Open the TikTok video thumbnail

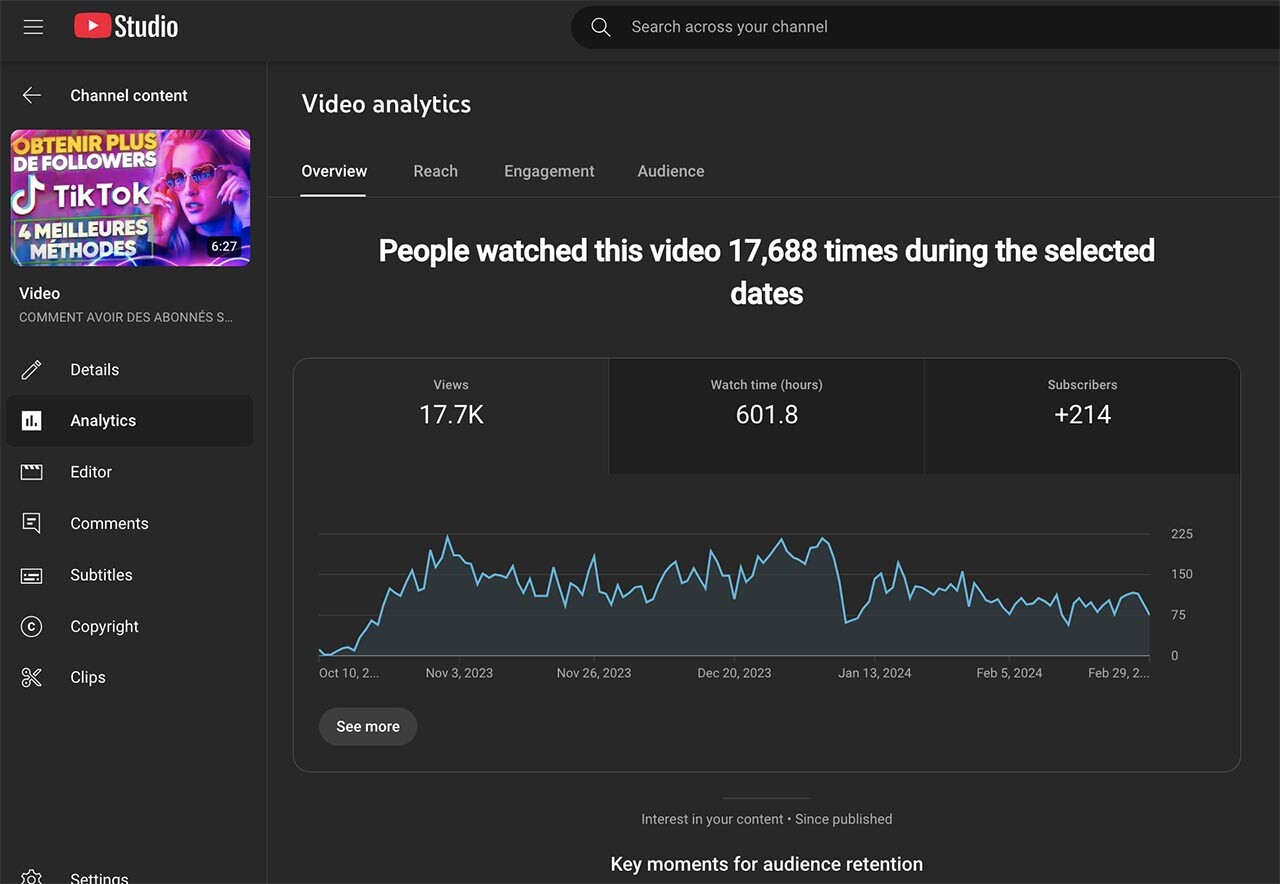click(130, 198)
